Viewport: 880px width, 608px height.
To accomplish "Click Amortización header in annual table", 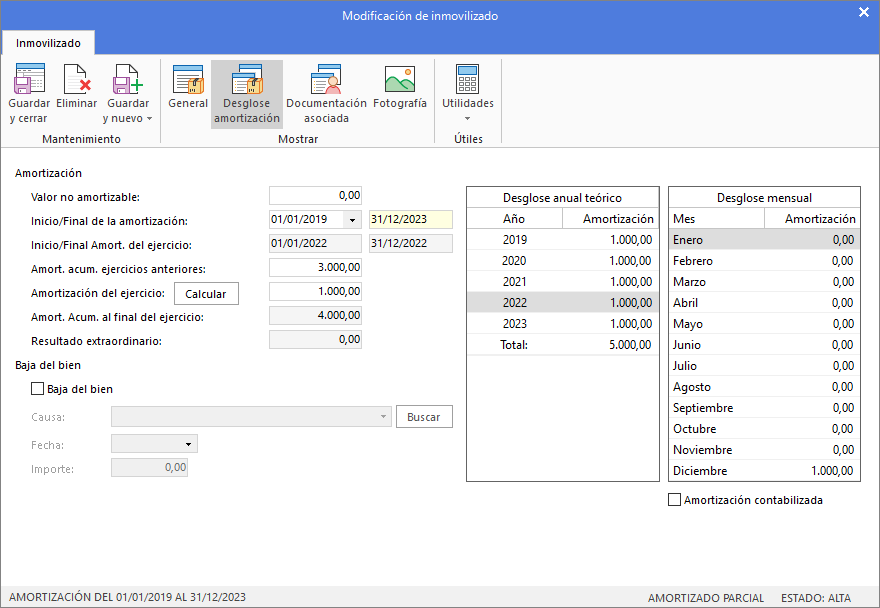I will [x=611, y=218].
